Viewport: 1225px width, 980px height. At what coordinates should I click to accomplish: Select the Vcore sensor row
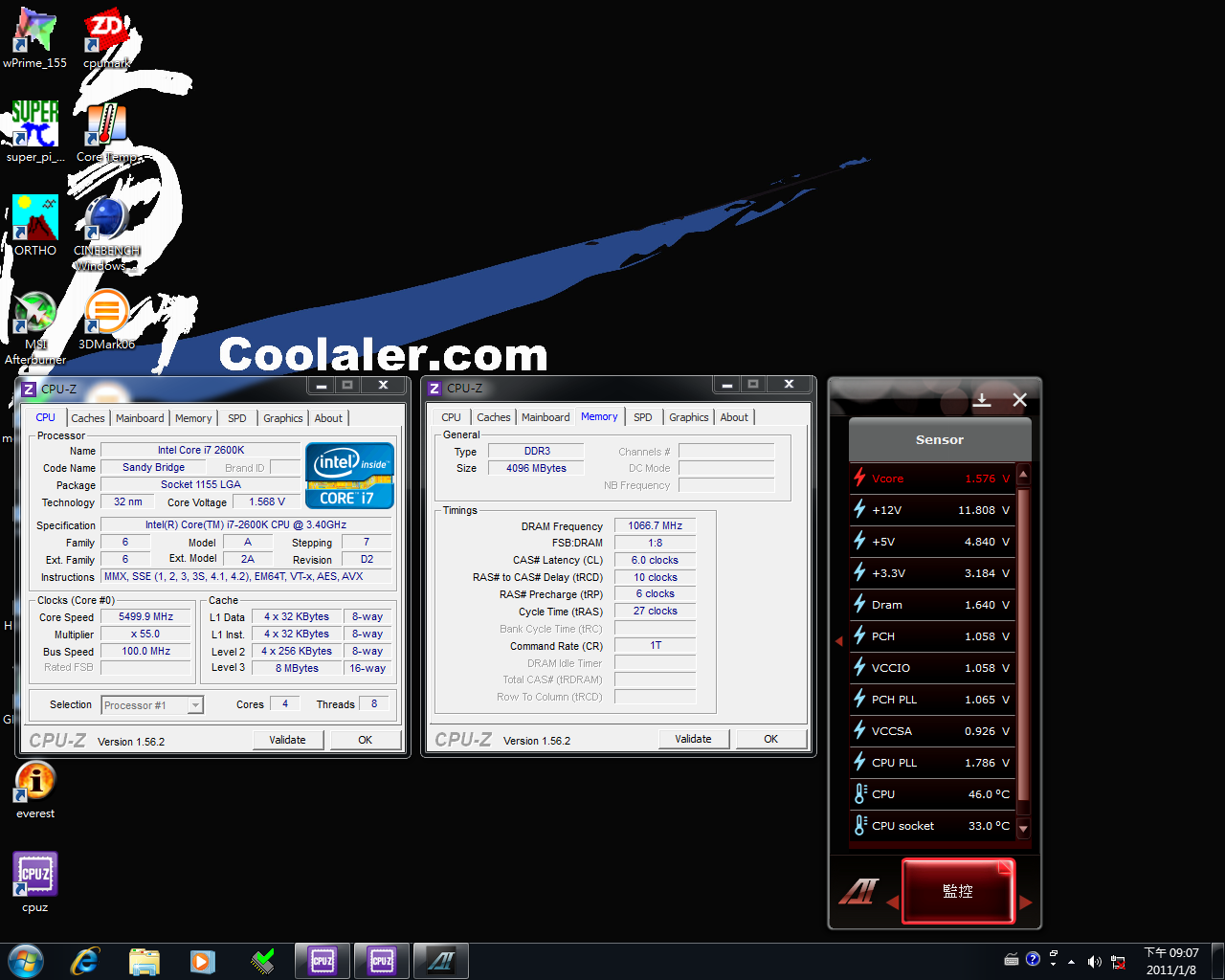[x=932, y=479]
